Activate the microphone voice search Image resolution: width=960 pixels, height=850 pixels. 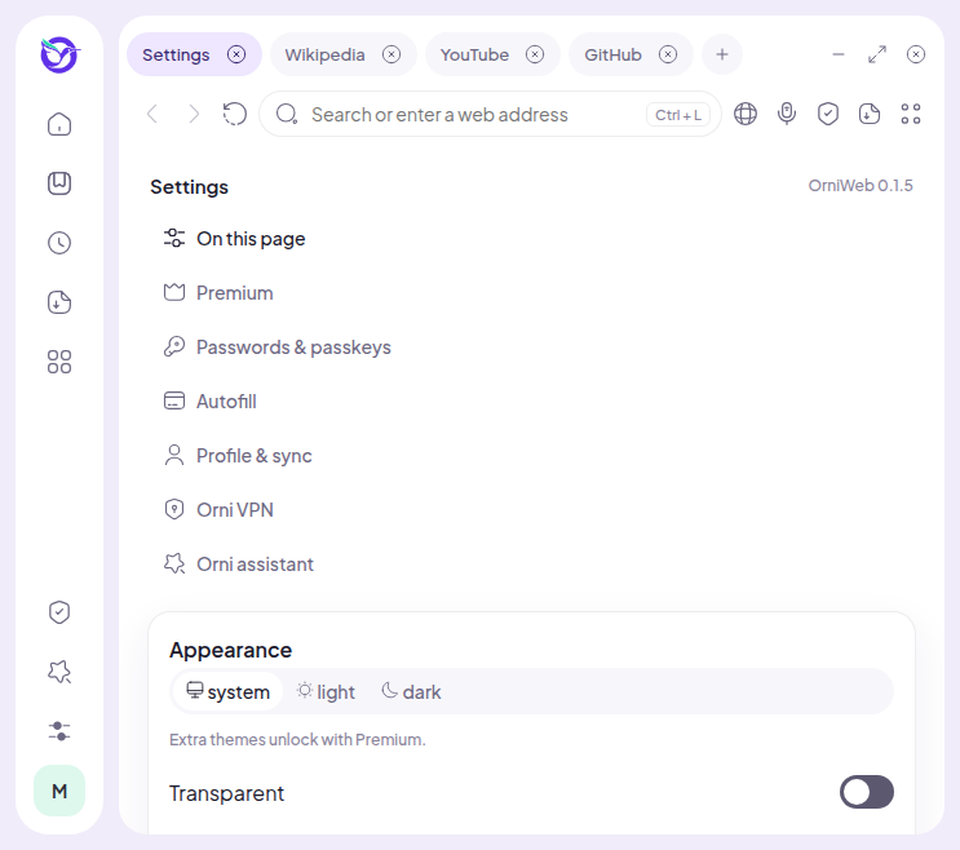[787, 114]
